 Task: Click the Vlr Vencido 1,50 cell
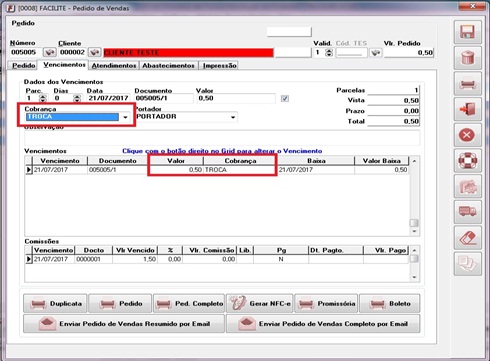pyautogui.click(x=135, y=259)
